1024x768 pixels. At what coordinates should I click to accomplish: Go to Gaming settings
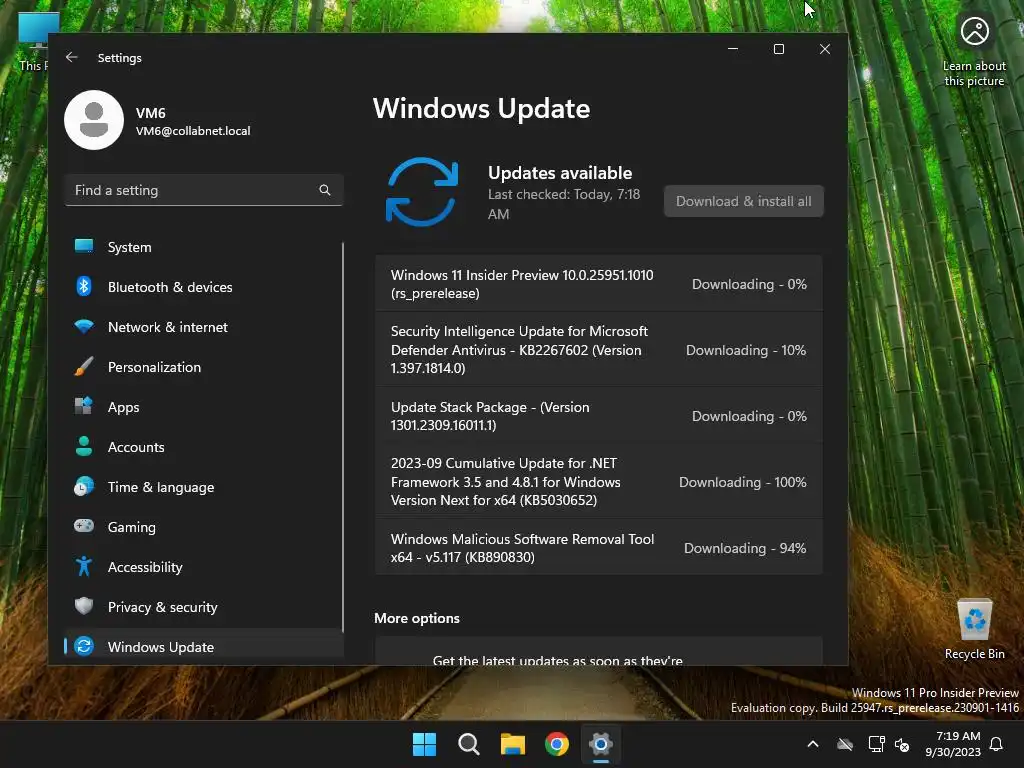tap(203, 527)
